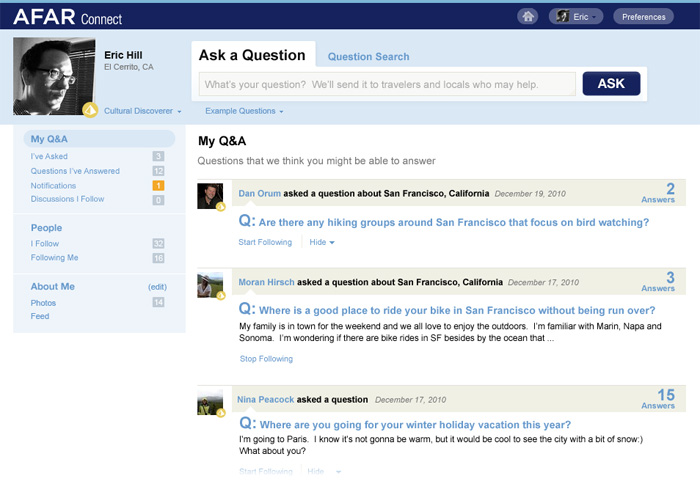Click the AFAR Connect logo

click(69, 16)
